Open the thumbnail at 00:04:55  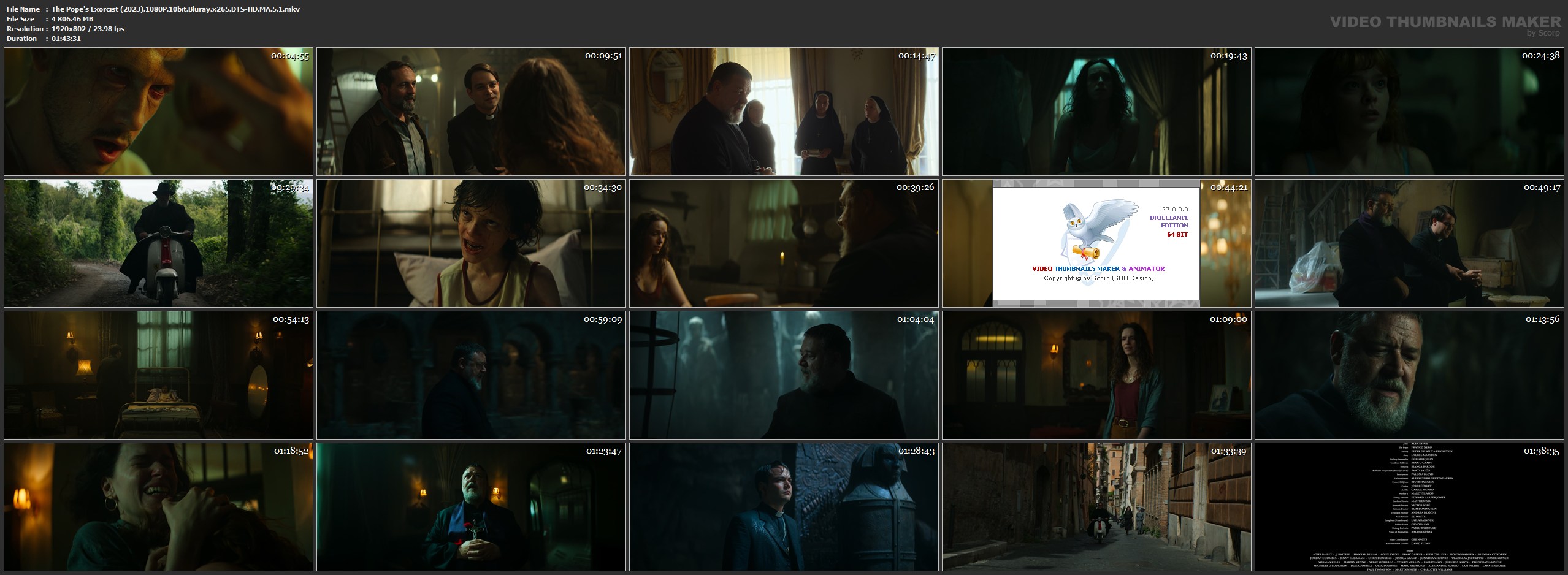[158, 112]
